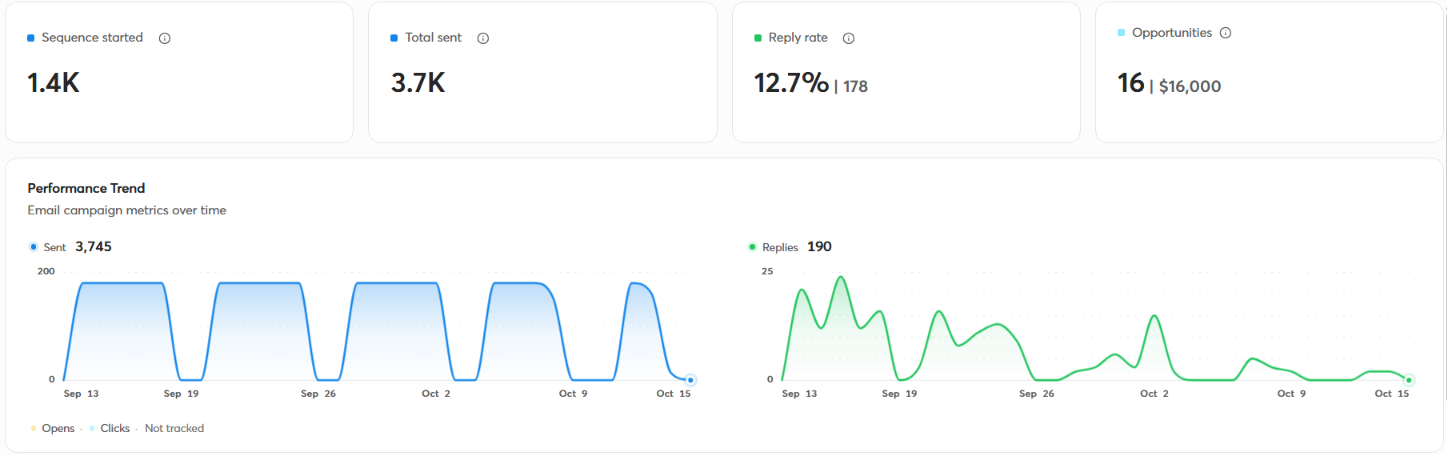Click Sep 13 label on Sent chart
Viewport: 1447px width, 455px height.
tap(79, 394)
